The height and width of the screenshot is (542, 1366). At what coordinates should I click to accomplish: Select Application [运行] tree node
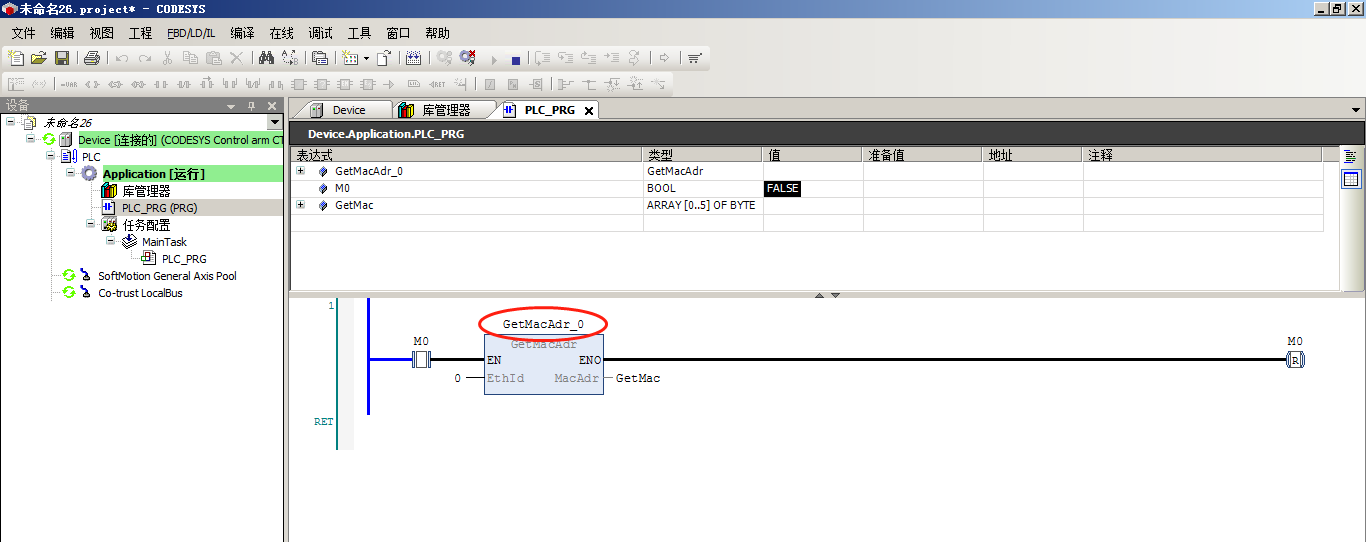153,174
